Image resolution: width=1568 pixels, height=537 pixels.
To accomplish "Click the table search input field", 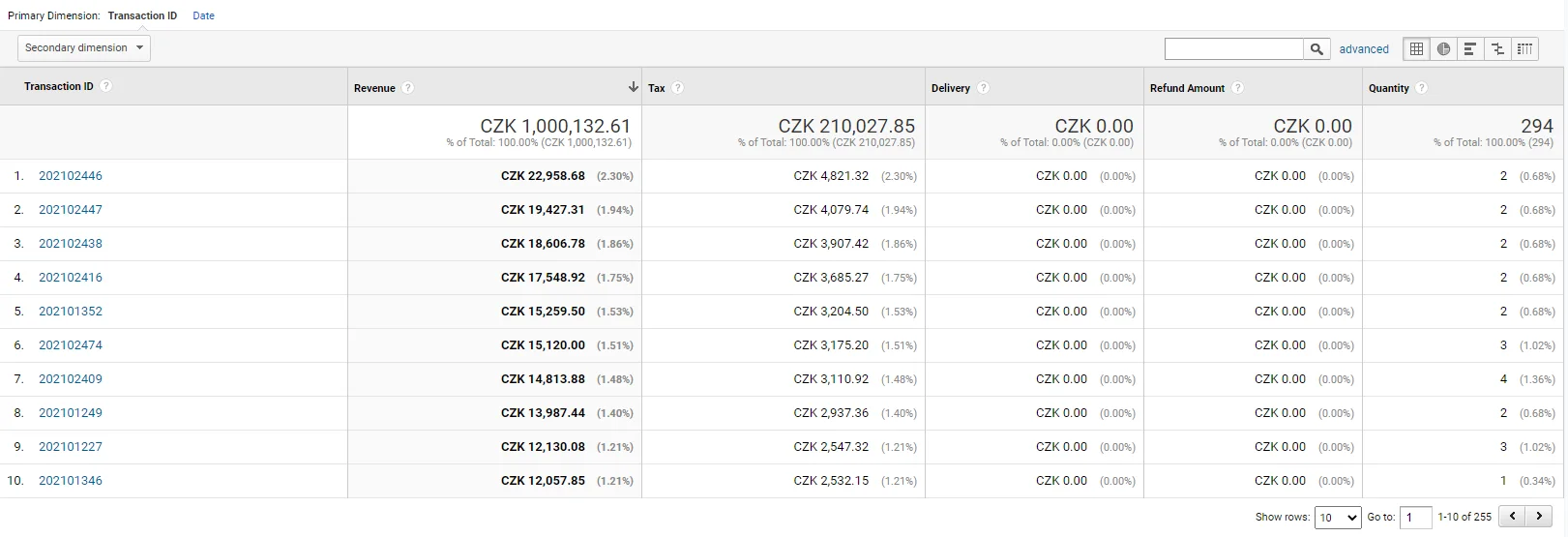I will (1234, 49).
